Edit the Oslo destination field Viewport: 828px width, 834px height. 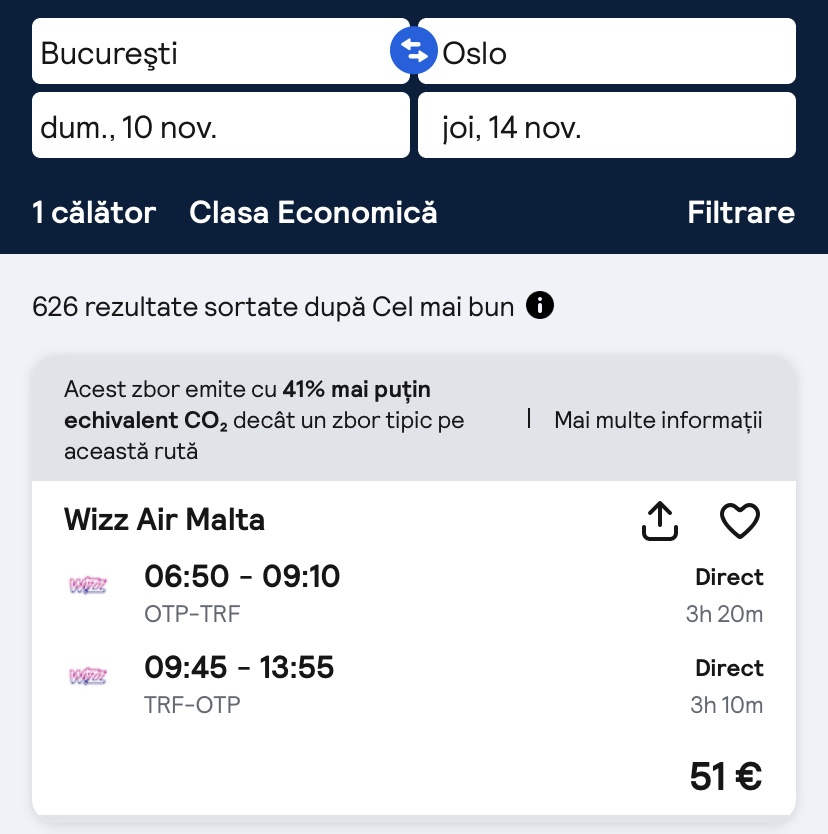coord(615,51)
